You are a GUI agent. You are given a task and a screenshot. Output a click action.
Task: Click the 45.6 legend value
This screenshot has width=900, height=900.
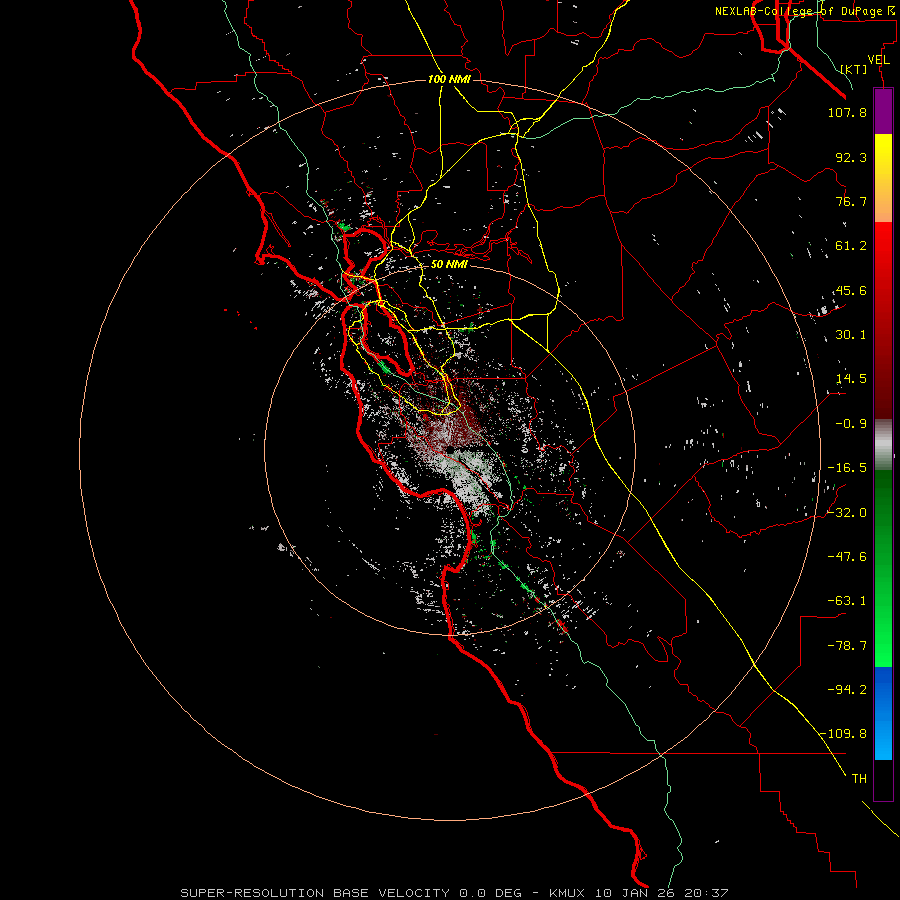pos(851,290)
